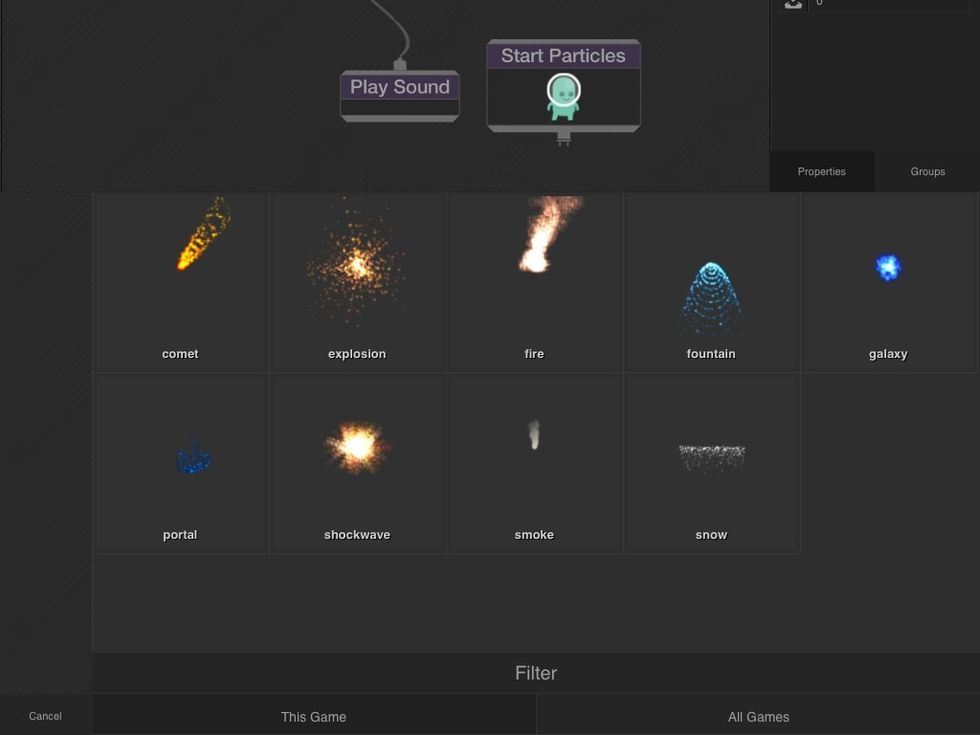The image size is (980, 735).
Task: Click the alien character on Start Particles block
Action: point(563,95)
